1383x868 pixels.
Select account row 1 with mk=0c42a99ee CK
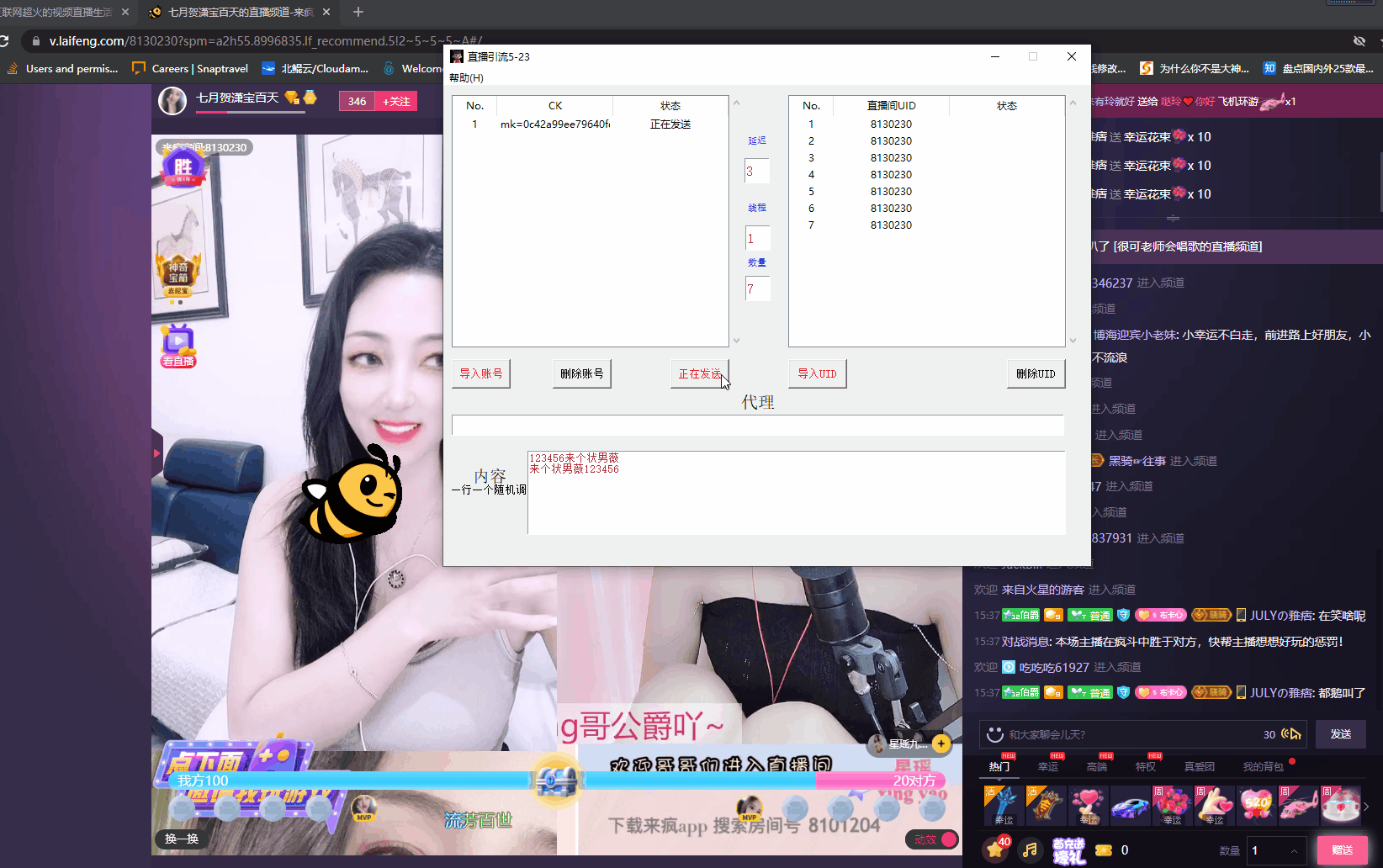590,124
